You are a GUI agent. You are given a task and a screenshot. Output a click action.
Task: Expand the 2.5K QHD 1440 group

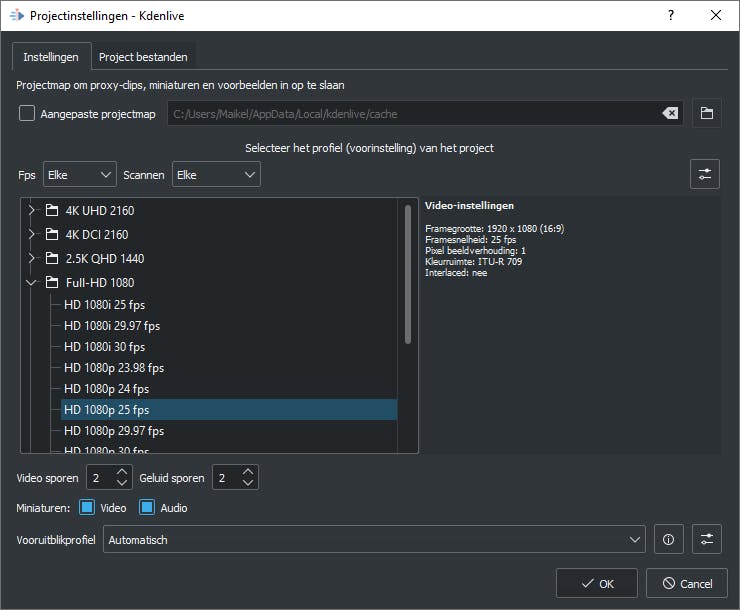[31, 259]
